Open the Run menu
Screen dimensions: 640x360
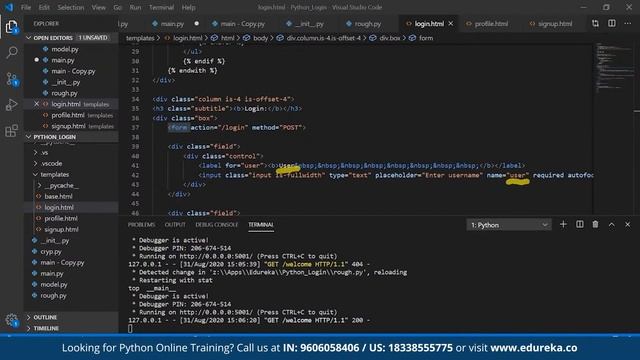point(135,7)
